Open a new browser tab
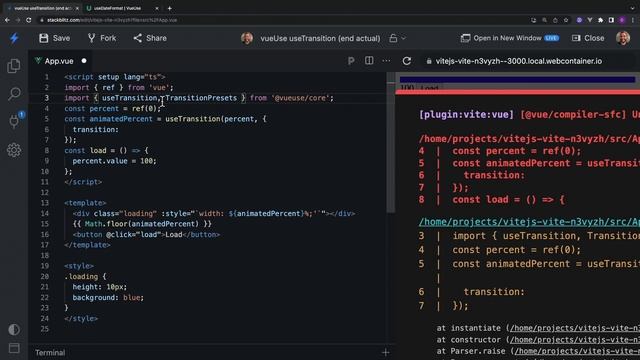 point(169,8)
